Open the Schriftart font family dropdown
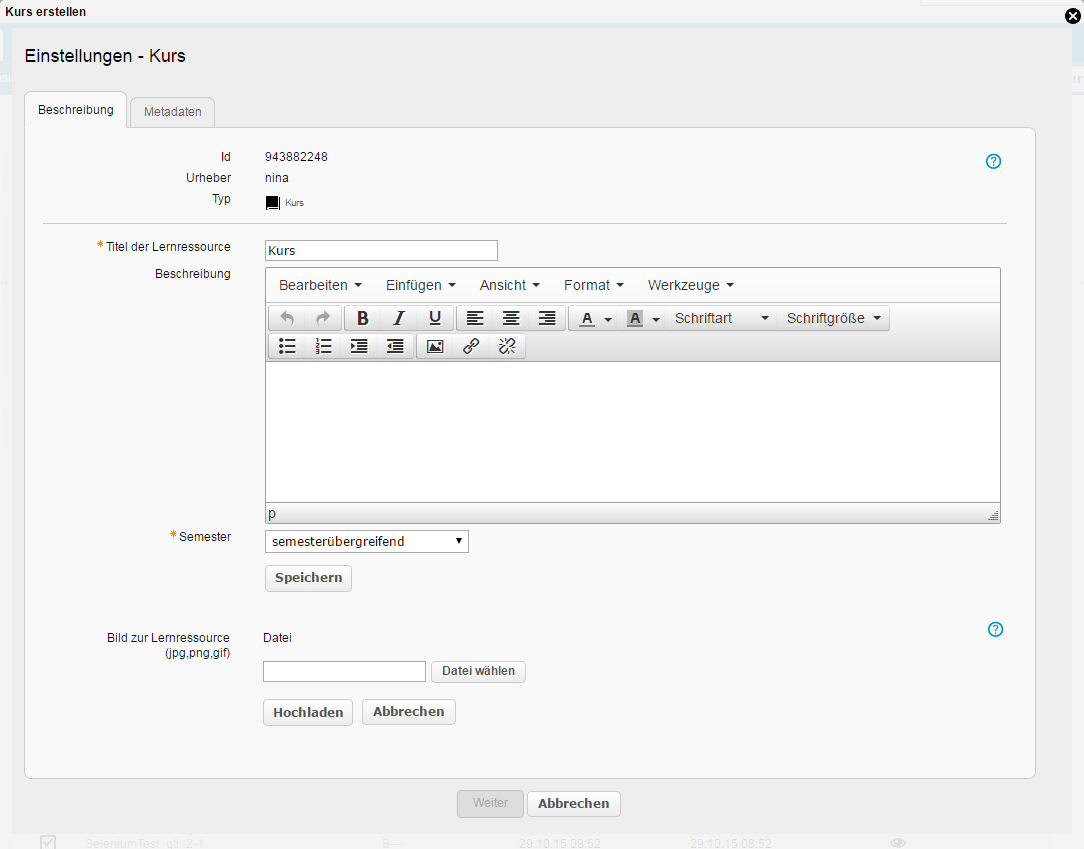Screen dimensions: 1084x849 (x=722, y=318)
